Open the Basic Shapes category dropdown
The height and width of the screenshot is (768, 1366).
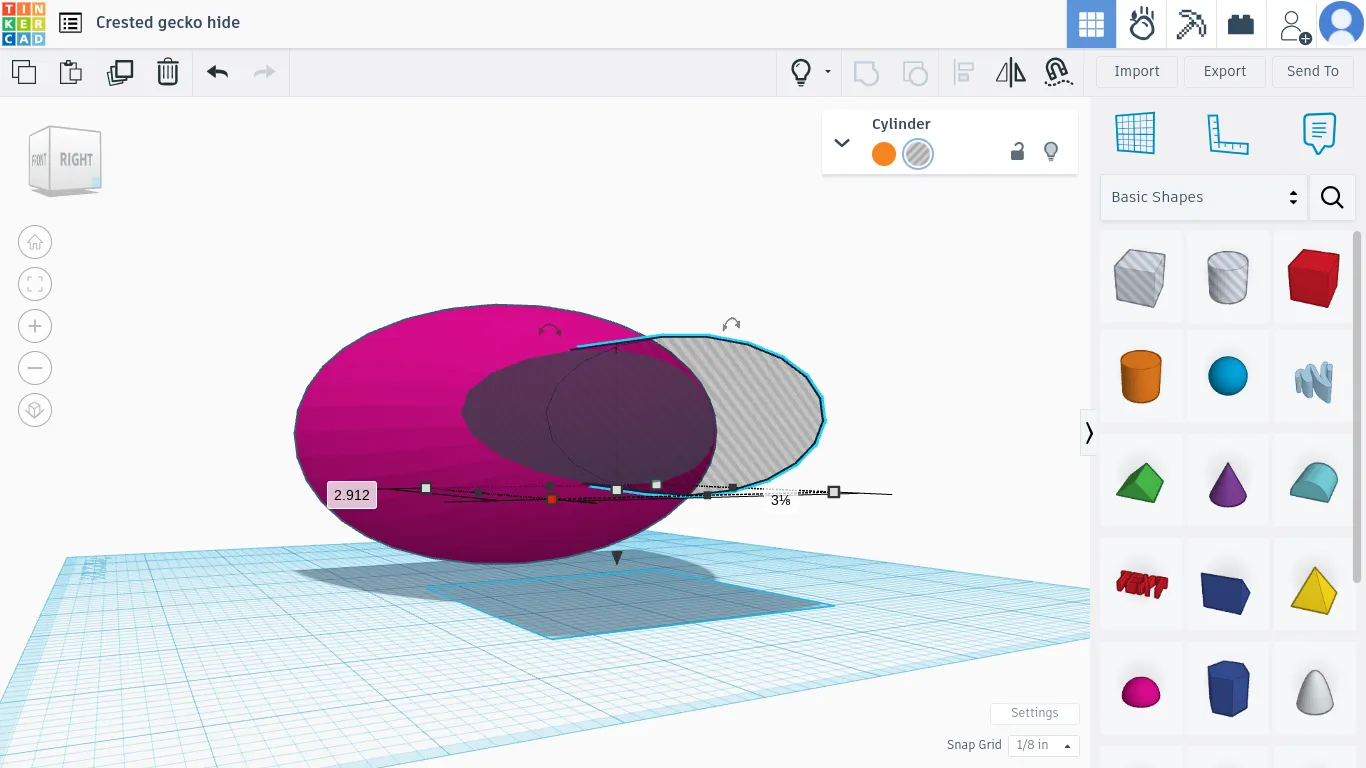(1203, 197)
